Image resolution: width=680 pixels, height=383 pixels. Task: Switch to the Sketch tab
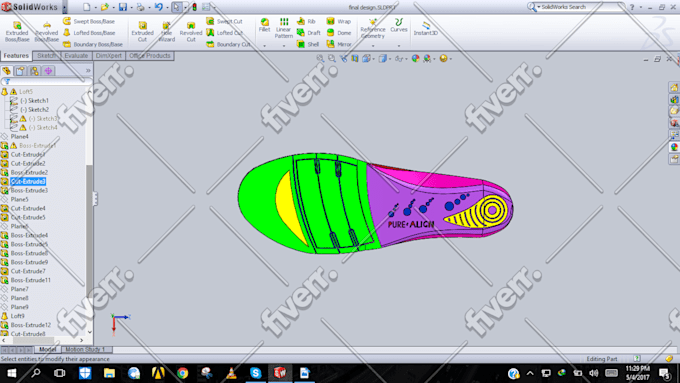(46, 56)
